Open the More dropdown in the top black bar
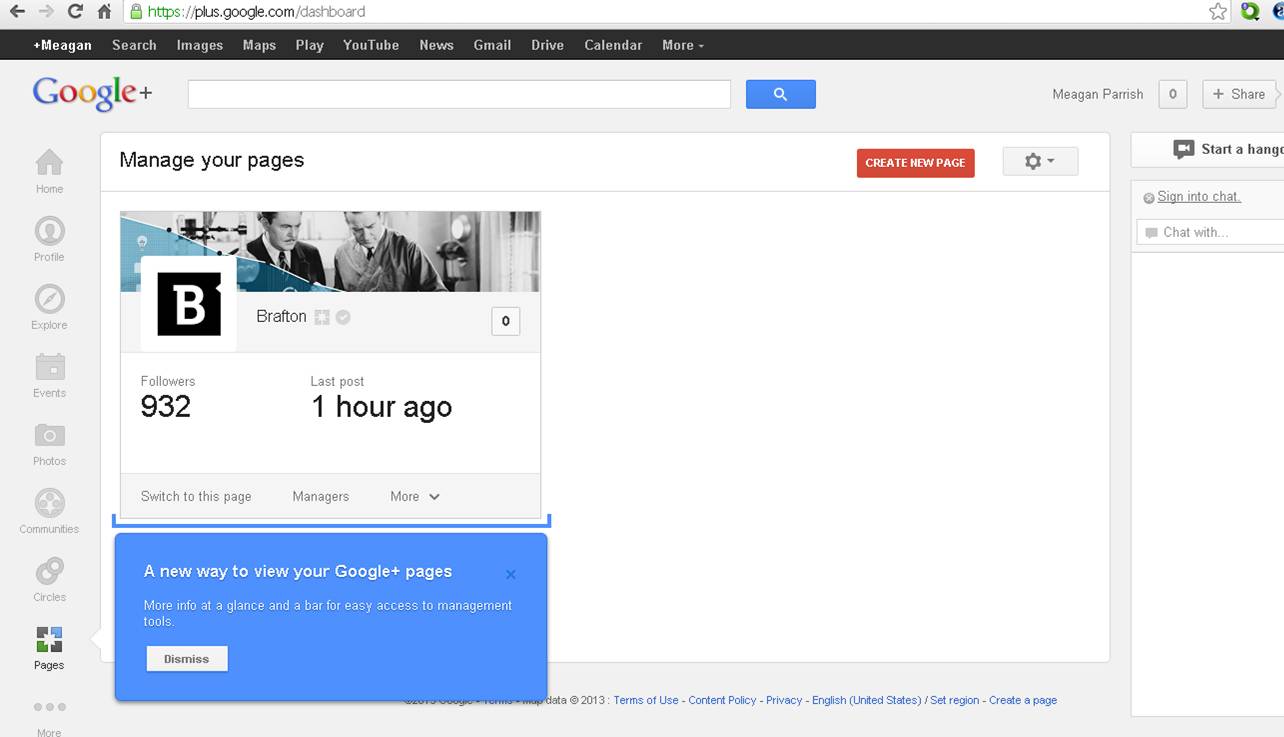This screenshot has height=737, width=1284. (x=683, y=45)
